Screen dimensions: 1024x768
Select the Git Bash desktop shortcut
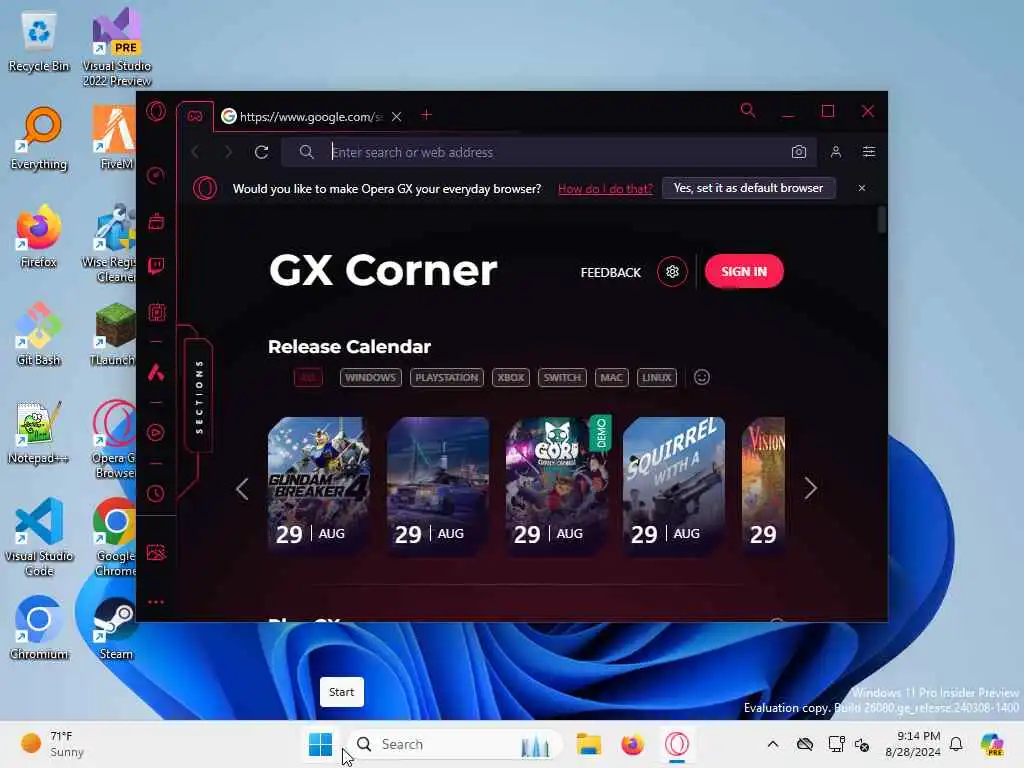tap(39, 335)
